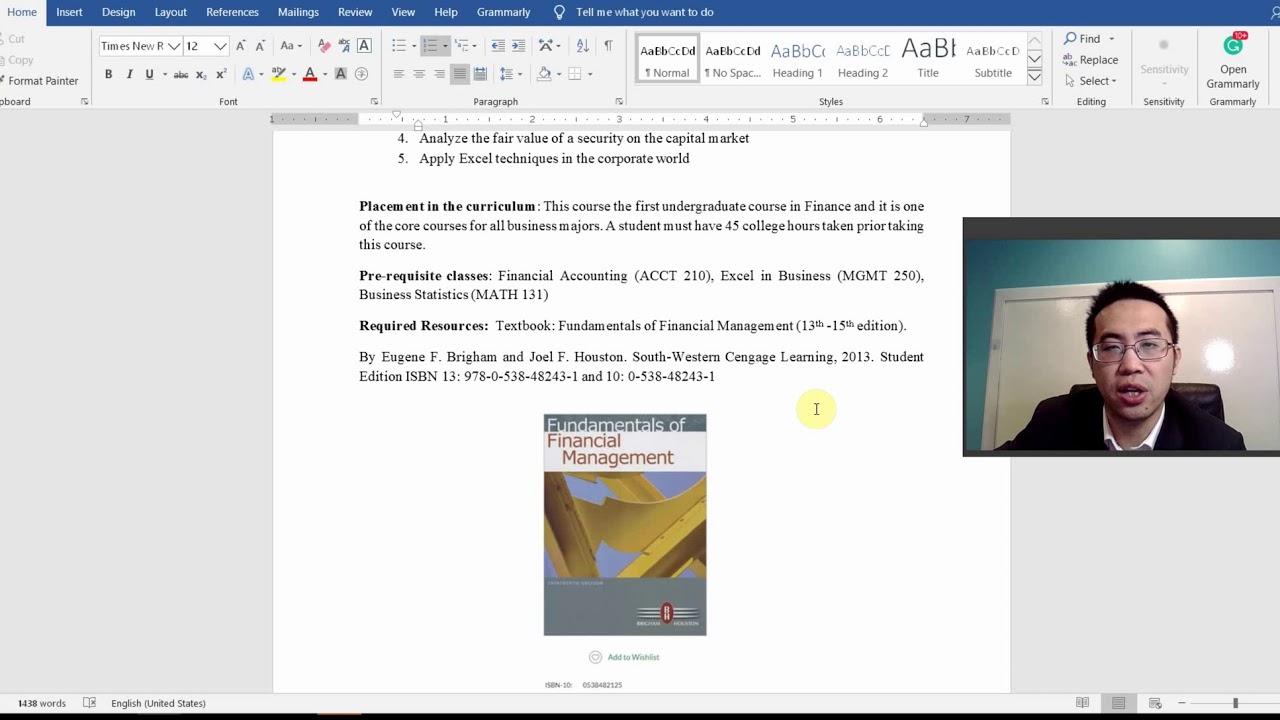Apply the red font color

click(x=310, y=74)
